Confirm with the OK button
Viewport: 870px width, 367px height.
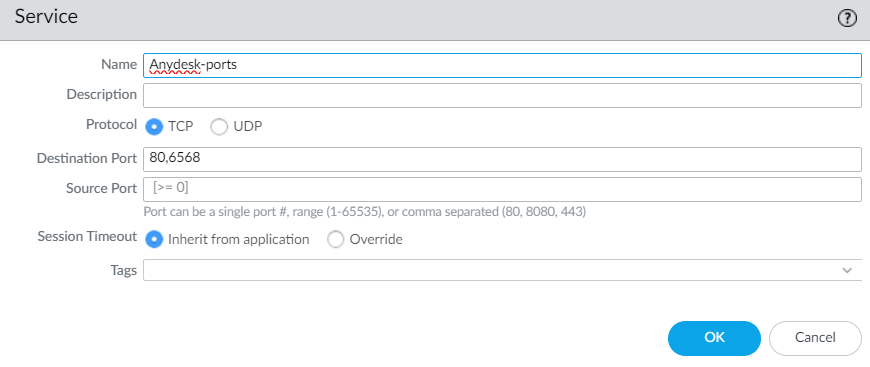714,338
